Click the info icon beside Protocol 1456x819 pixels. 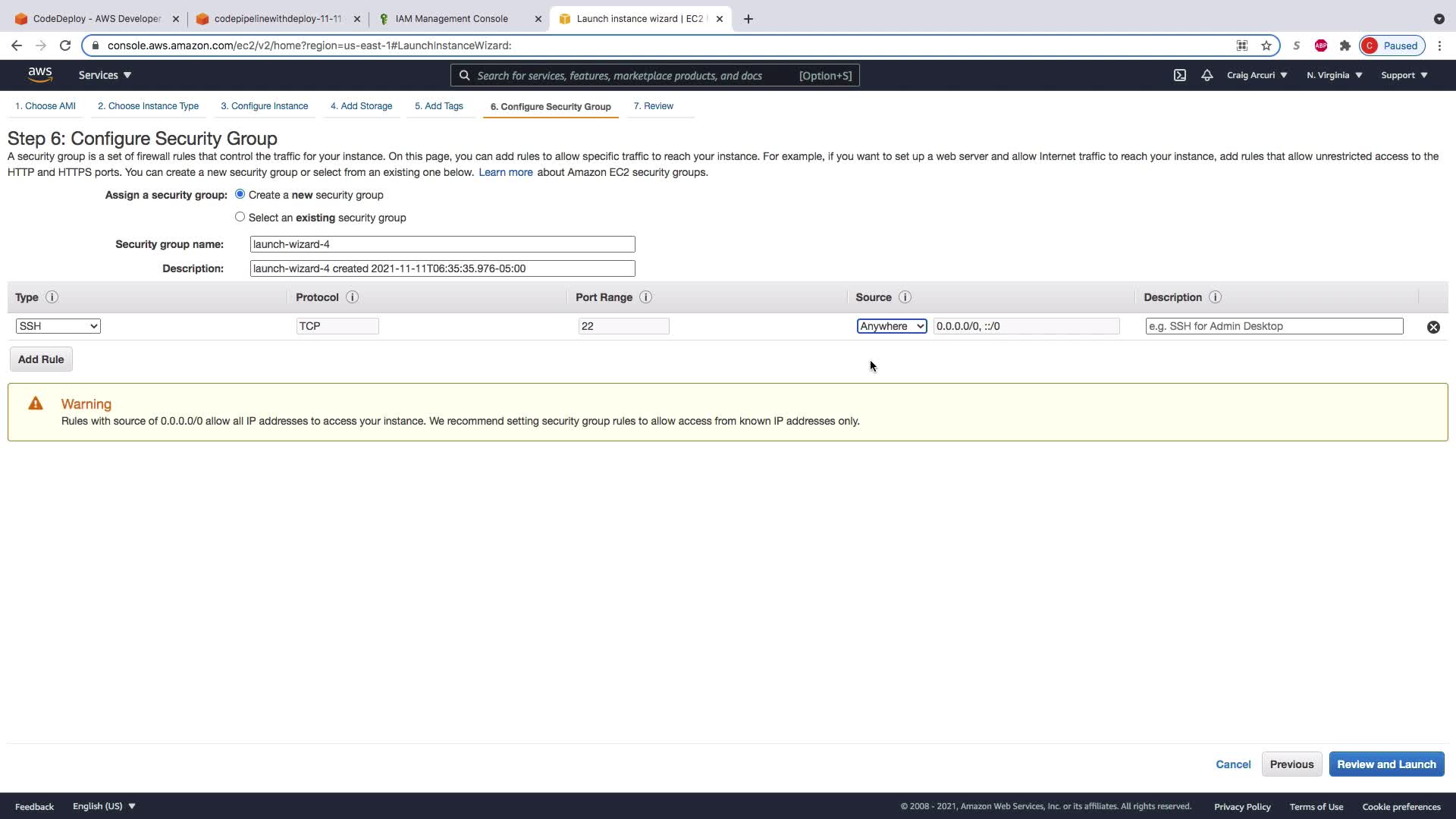352,297
